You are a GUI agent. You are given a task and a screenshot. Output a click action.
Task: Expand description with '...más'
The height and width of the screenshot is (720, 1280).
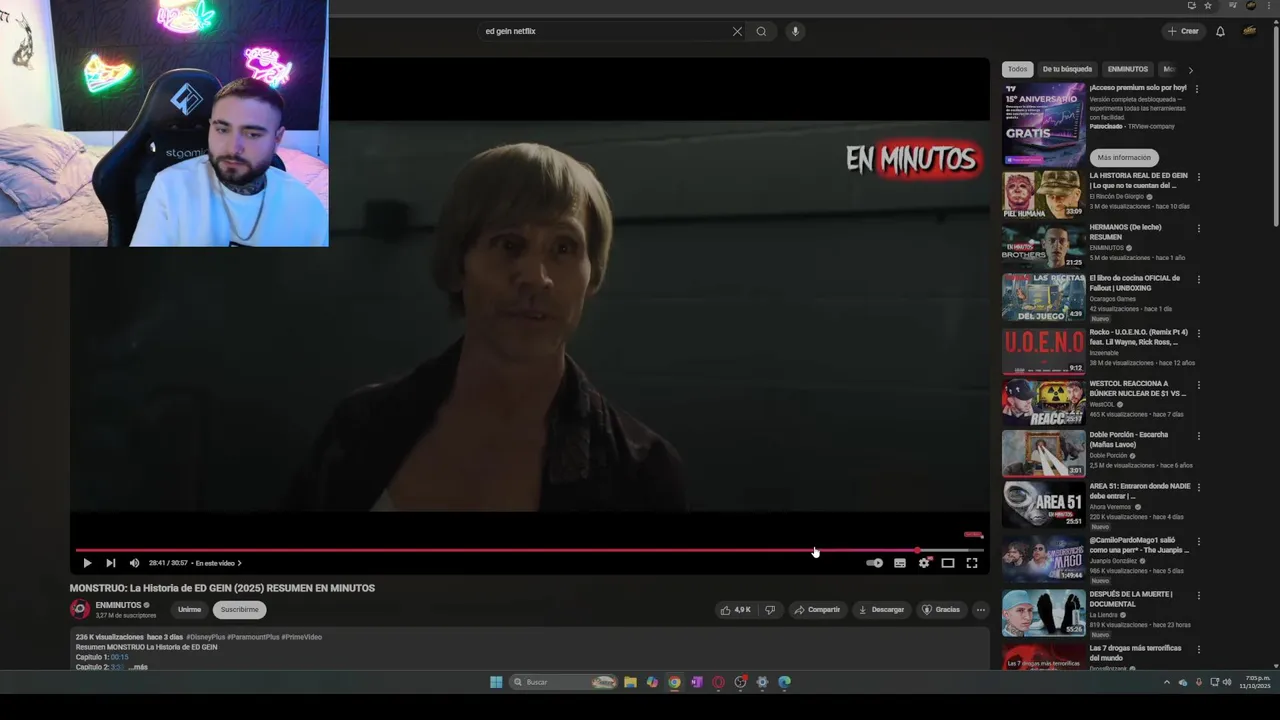(138, 667)
